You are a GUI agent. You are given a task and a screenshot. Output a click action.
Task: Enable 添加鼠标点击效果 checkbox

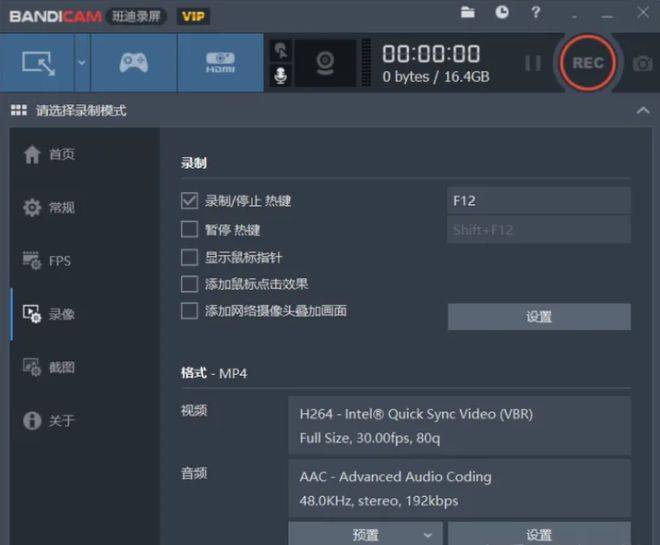pos(189,284)
